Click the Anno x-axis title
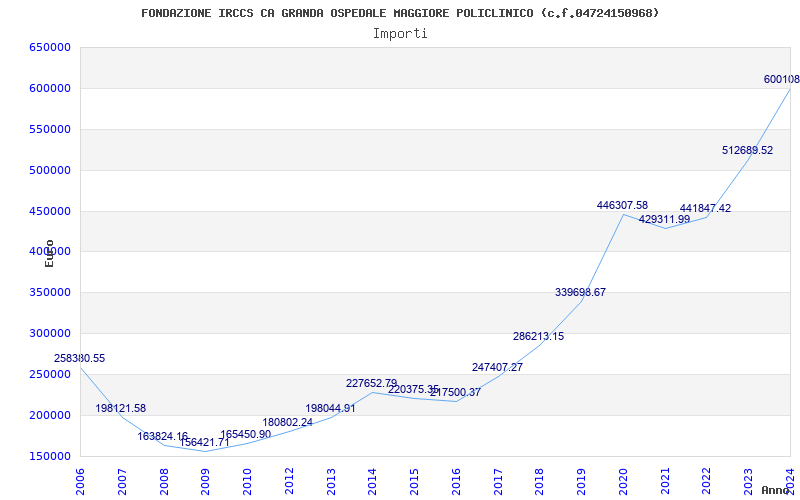This screenshot has height=500, width=800. coord(774,490)
